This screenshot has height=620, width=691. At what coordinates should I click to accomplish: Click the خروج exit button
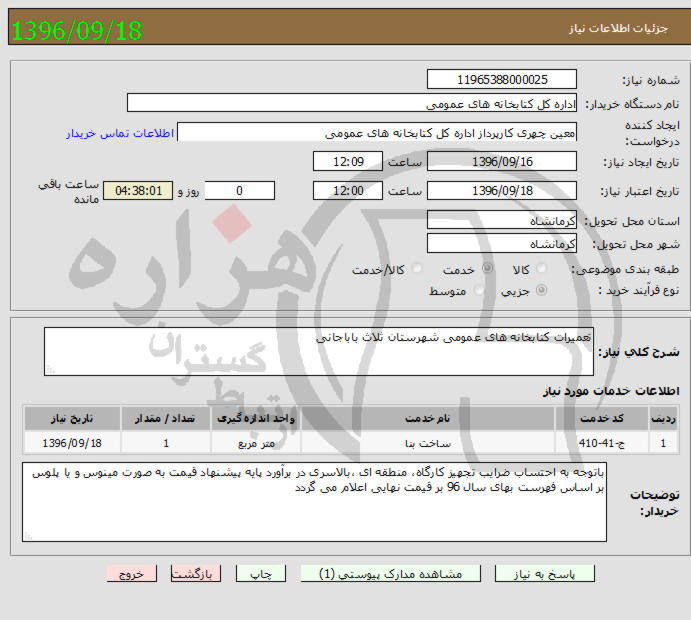point(131,574)
